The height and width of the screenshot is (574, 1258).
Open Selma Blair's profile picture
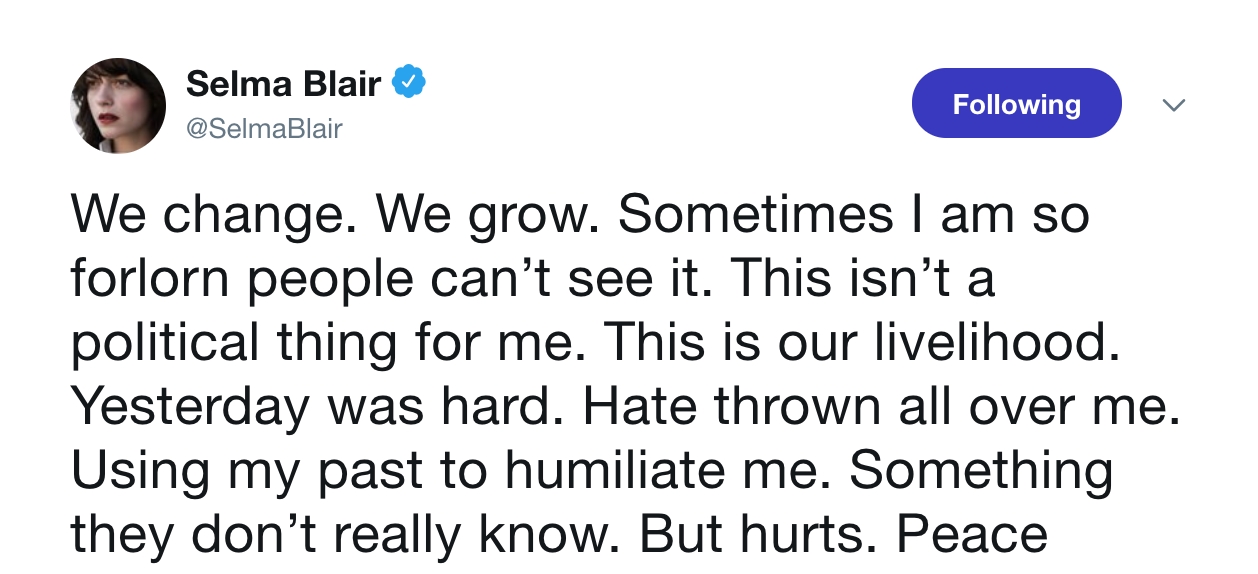[x=118, y=105]
